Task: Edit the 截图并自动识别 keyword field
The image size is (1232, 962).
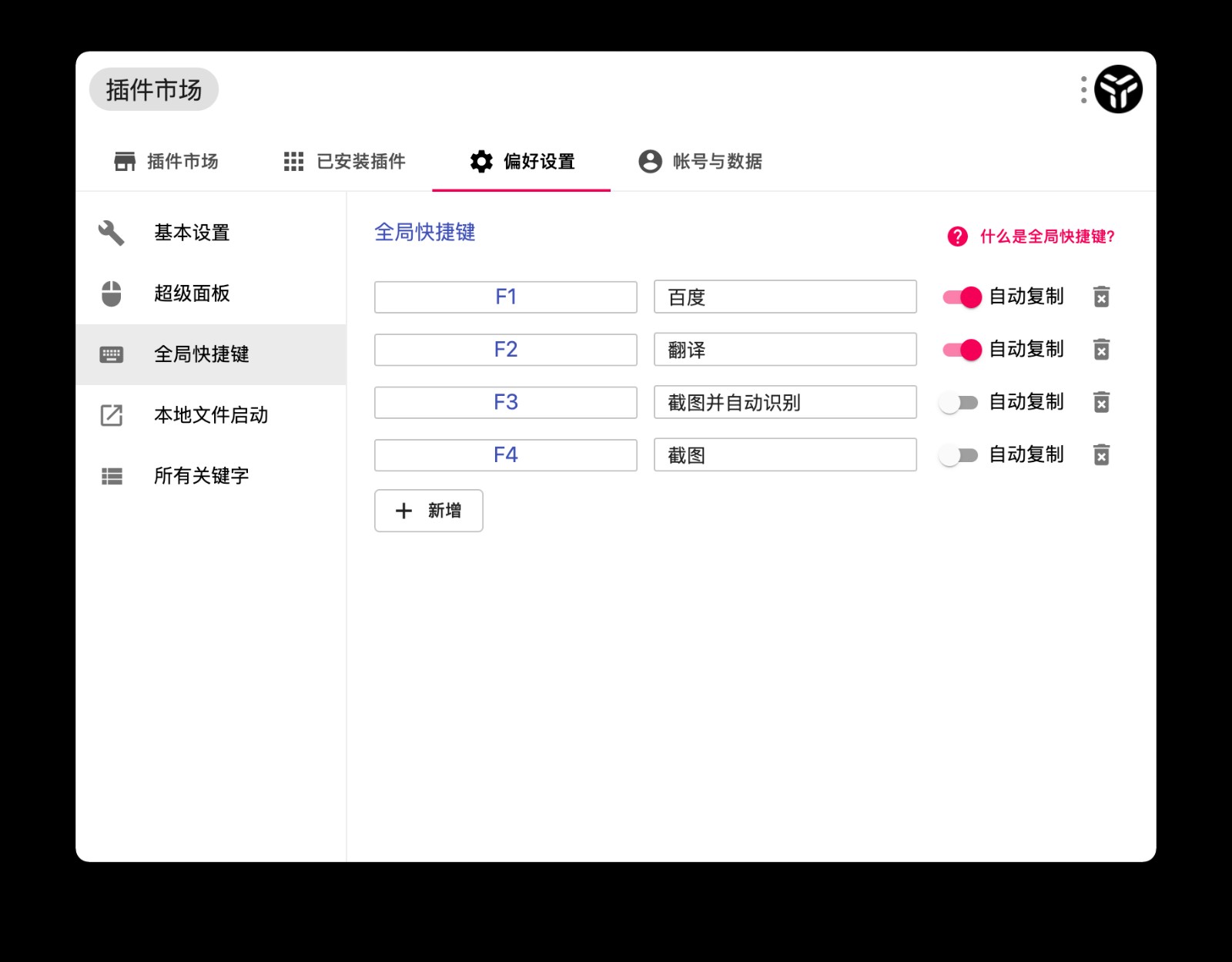Action: click(785, 402)
